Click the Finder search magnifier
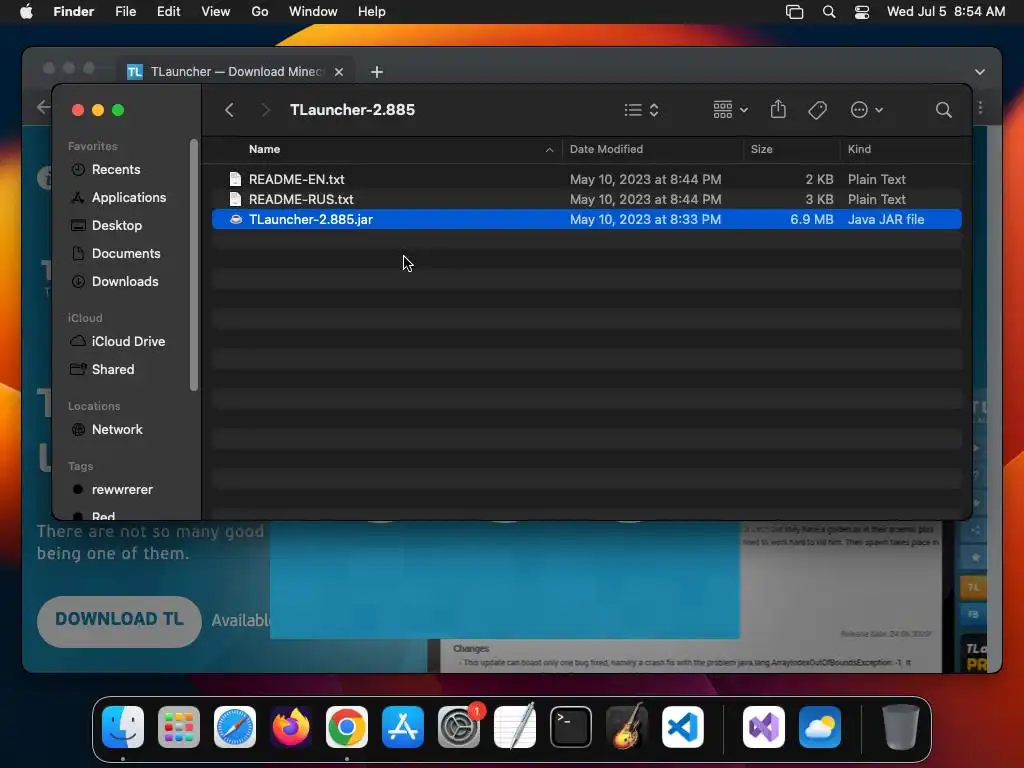This screenshot has width=1024, height=768. [x=943, y=110]
